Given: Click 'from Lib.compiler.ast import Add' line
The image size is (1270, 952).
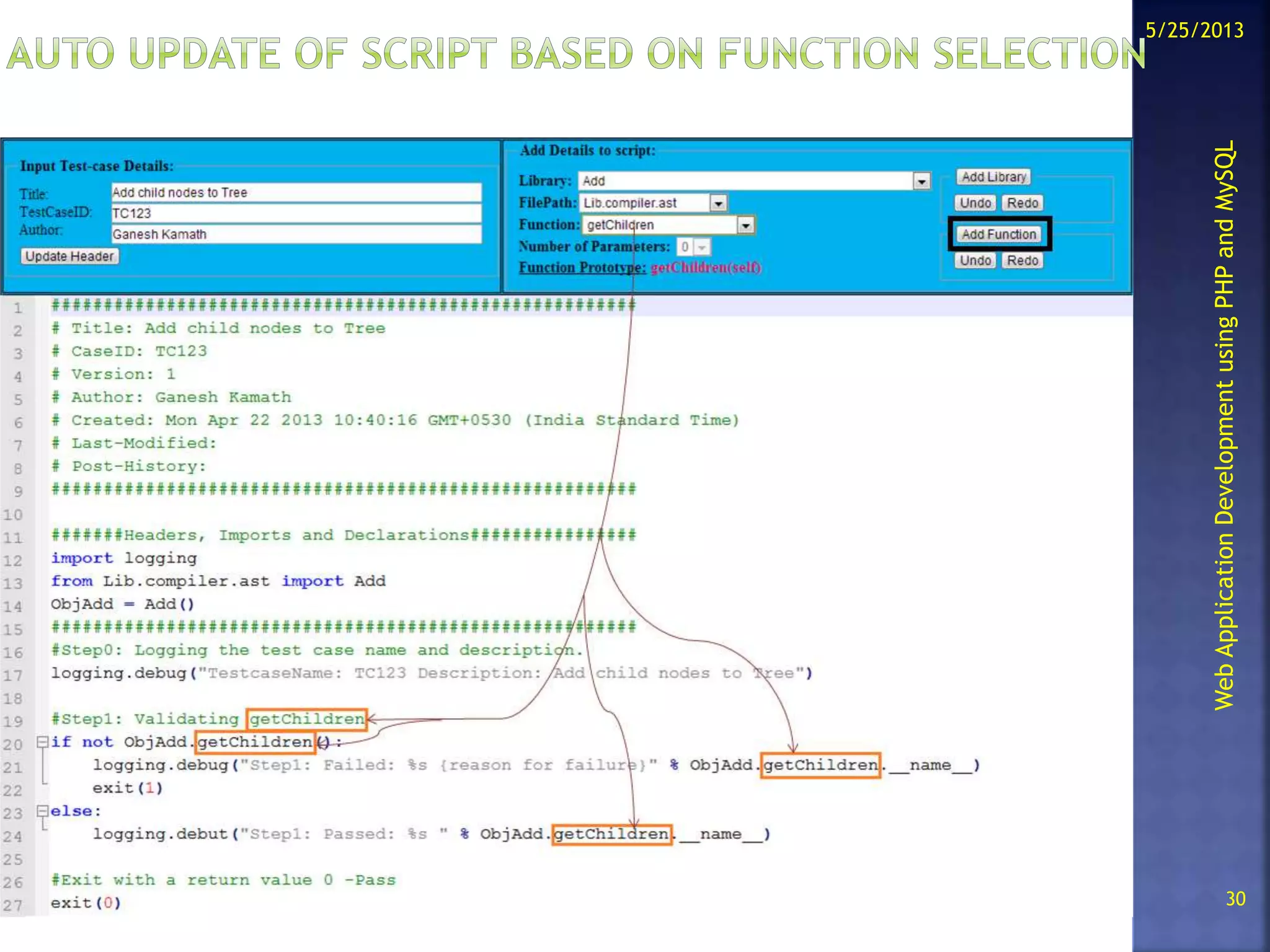Looking at the screenshot, I should (218, 581).
